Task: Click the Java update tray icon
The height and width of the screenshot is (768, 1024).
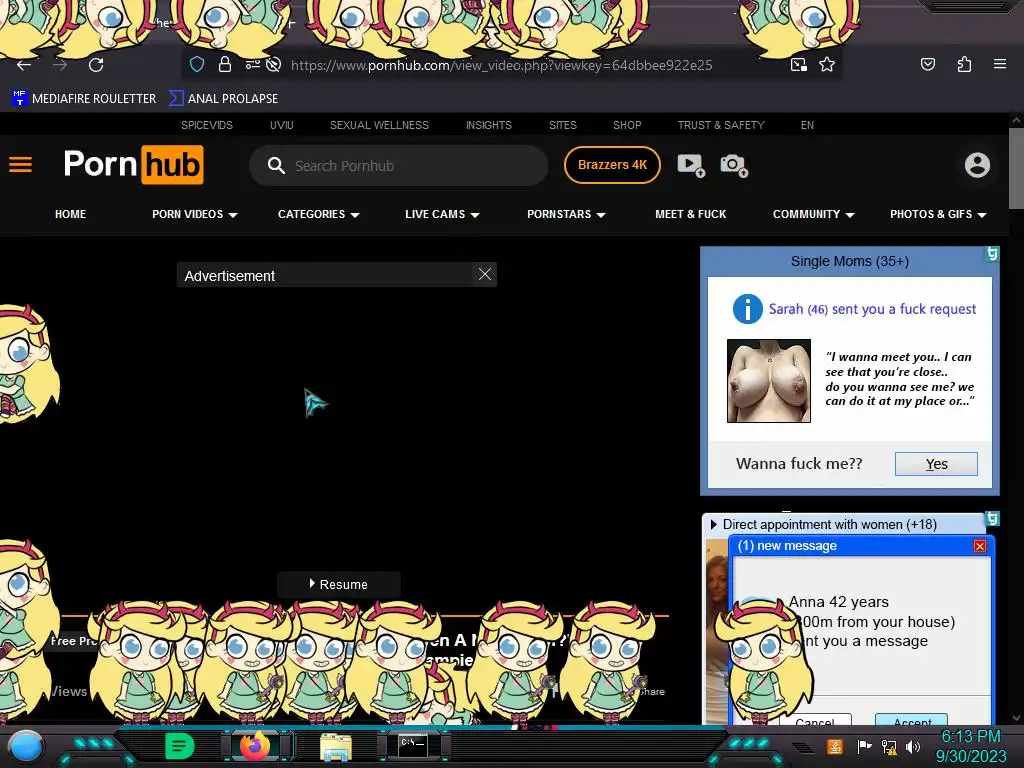Action: pyautogui.click(x=835, y=746)
